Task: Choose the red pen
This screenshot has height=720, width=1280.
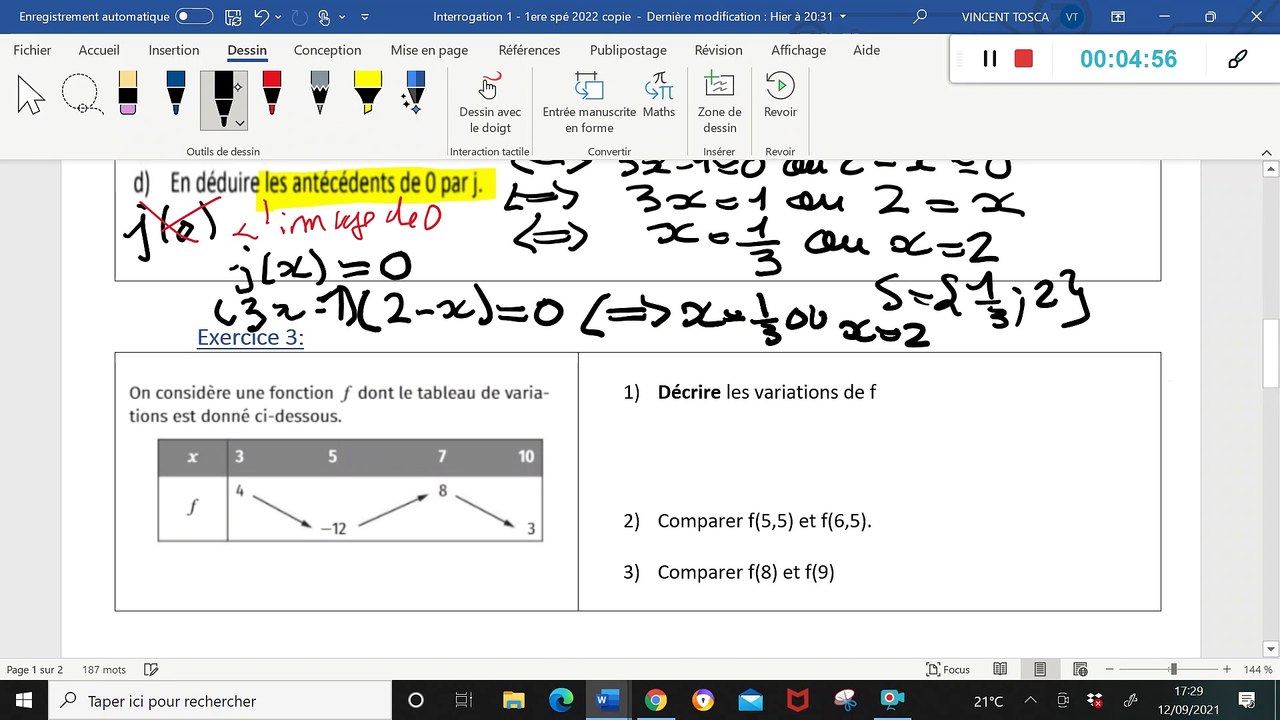Action: 271,93
